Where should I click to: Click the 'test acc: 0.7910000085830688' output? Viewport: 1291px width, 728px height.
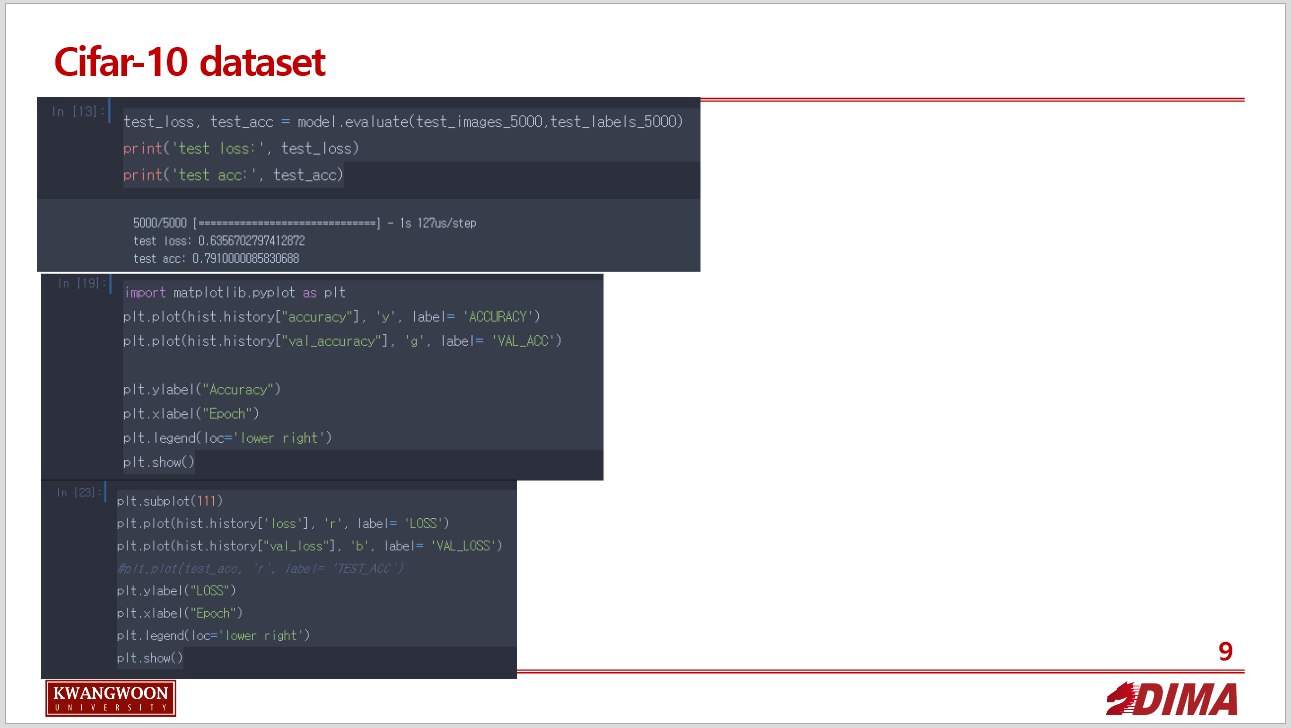tap(216, 259)
